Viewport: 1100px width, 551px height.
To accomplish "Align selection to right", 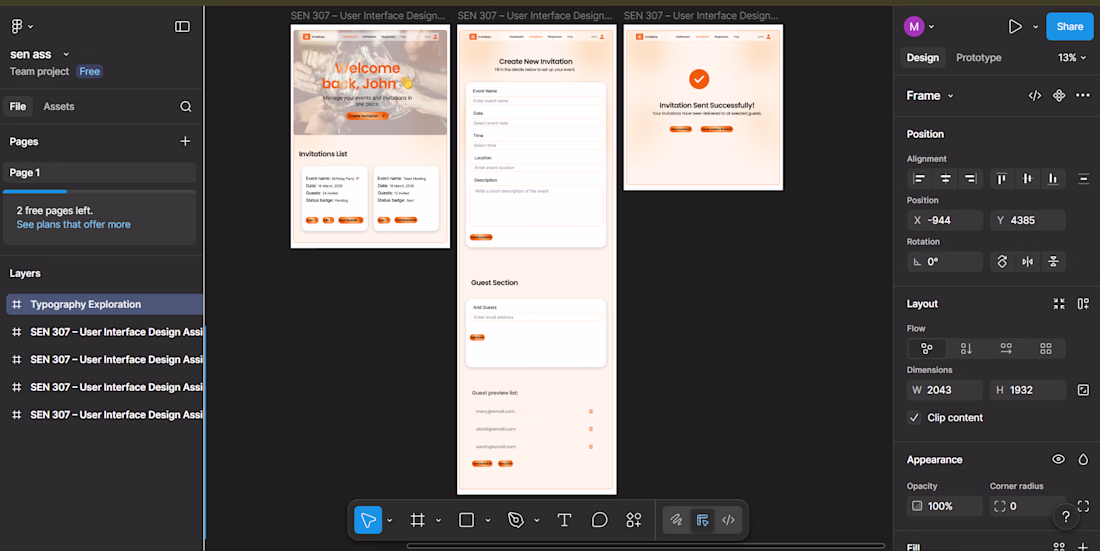I will (970, 179).
